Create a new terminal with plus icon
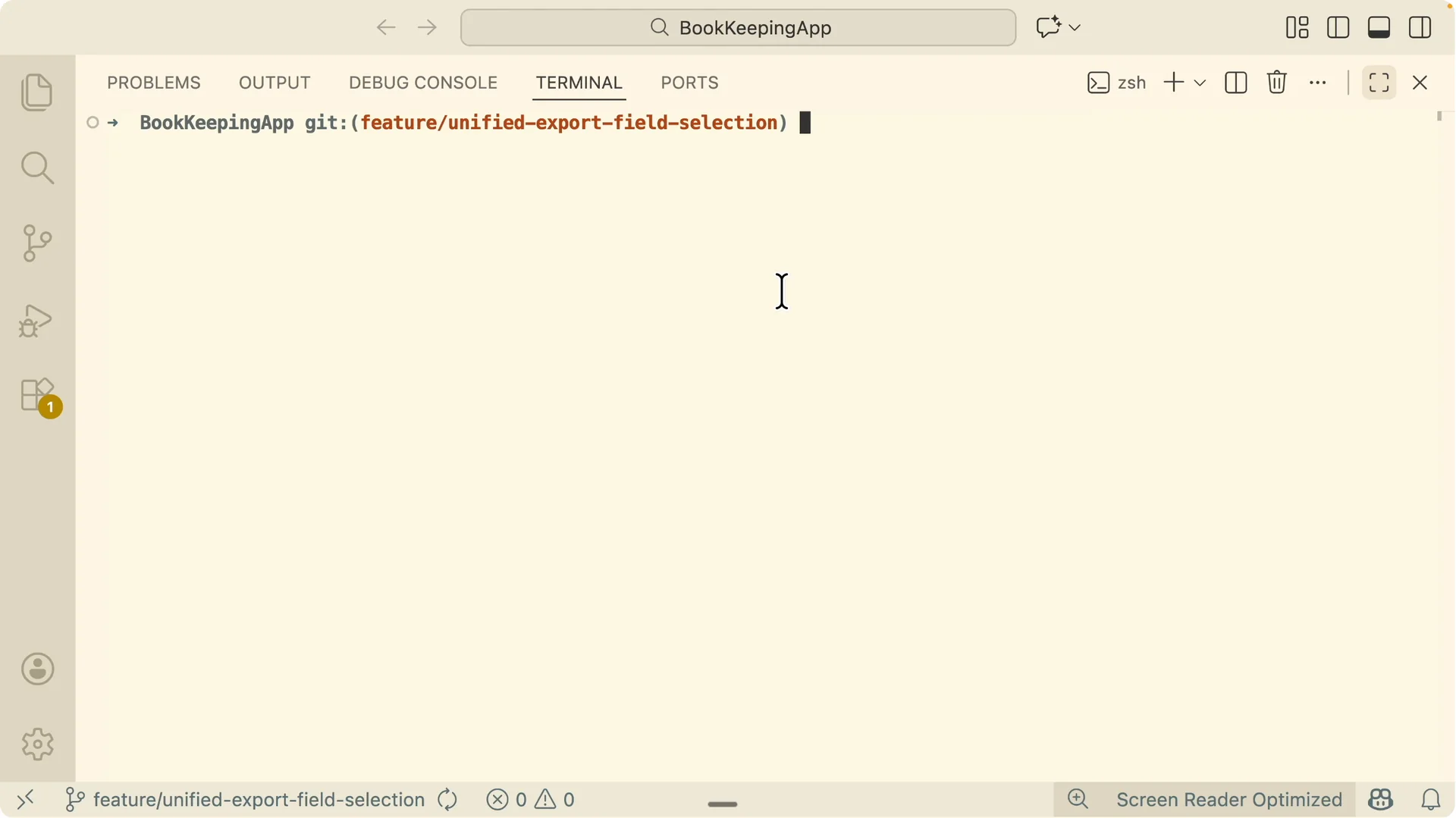1456x818 pixels. (x=1174, y=83)
